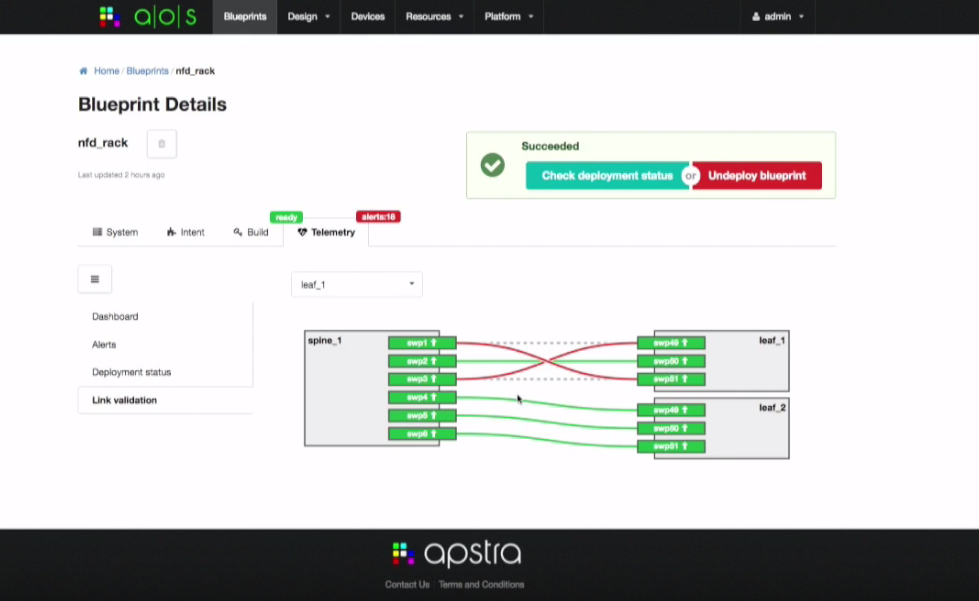Open Alerts in the telemetry sidebar

[104, 344]
